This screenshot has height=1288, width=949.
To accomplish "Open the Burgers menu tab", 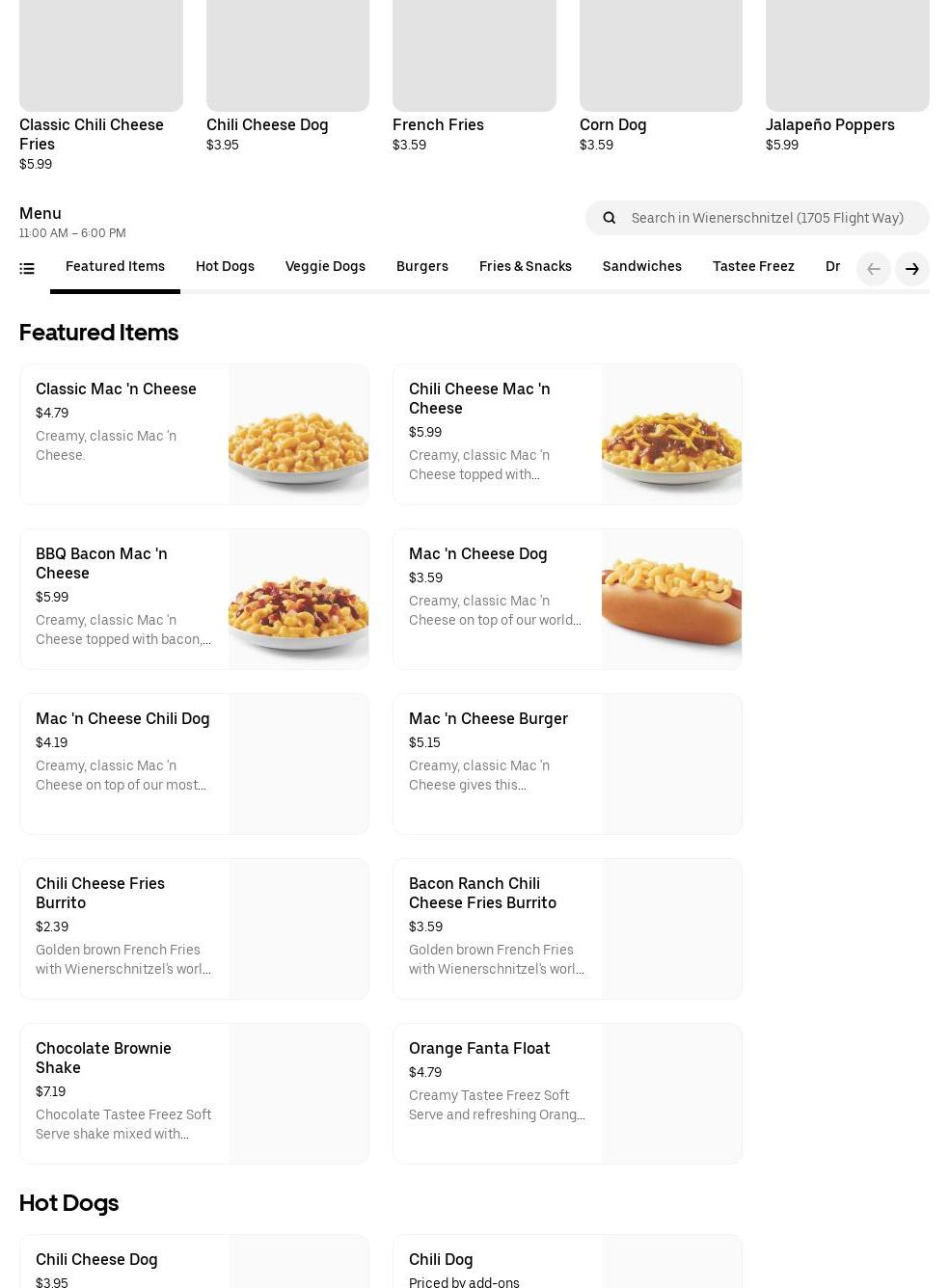I will [422, 267].
